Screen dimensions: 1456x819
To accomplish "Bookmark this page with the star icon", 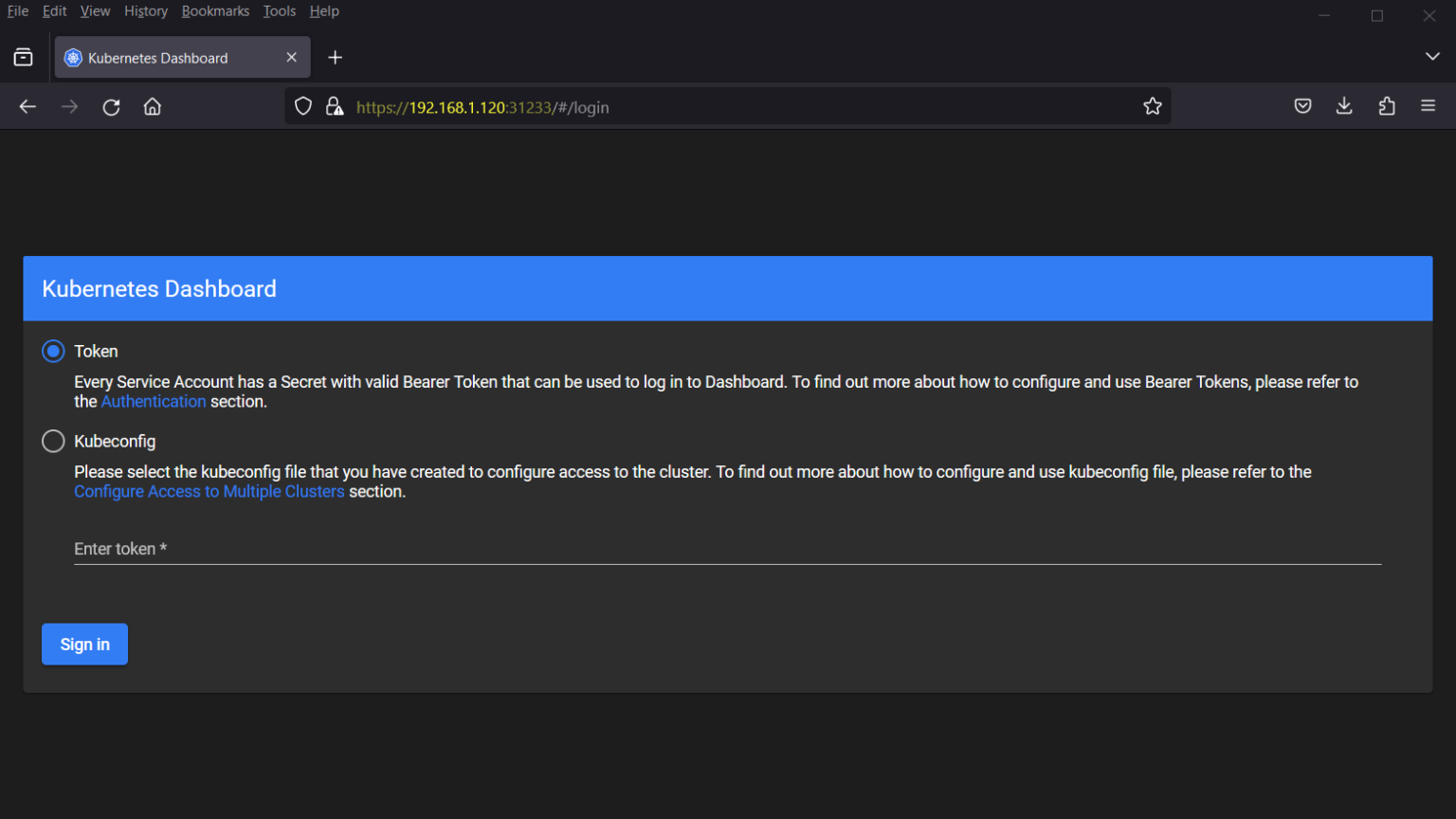I will [1153, 106].
